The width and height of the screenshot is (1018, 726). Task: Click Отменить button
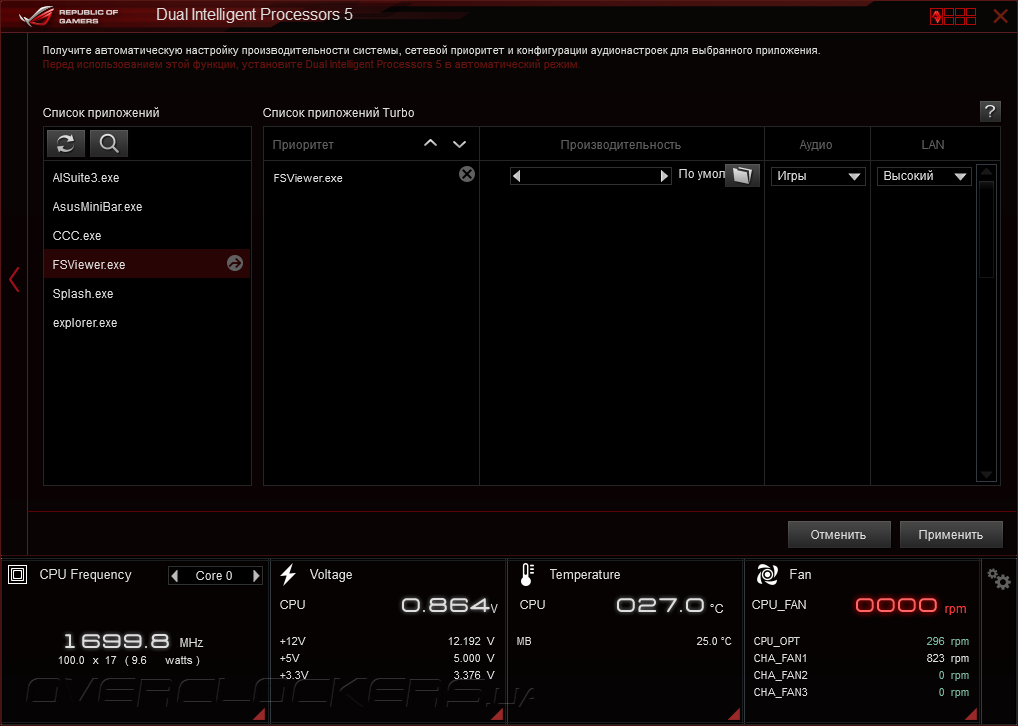tap(838, 534)
